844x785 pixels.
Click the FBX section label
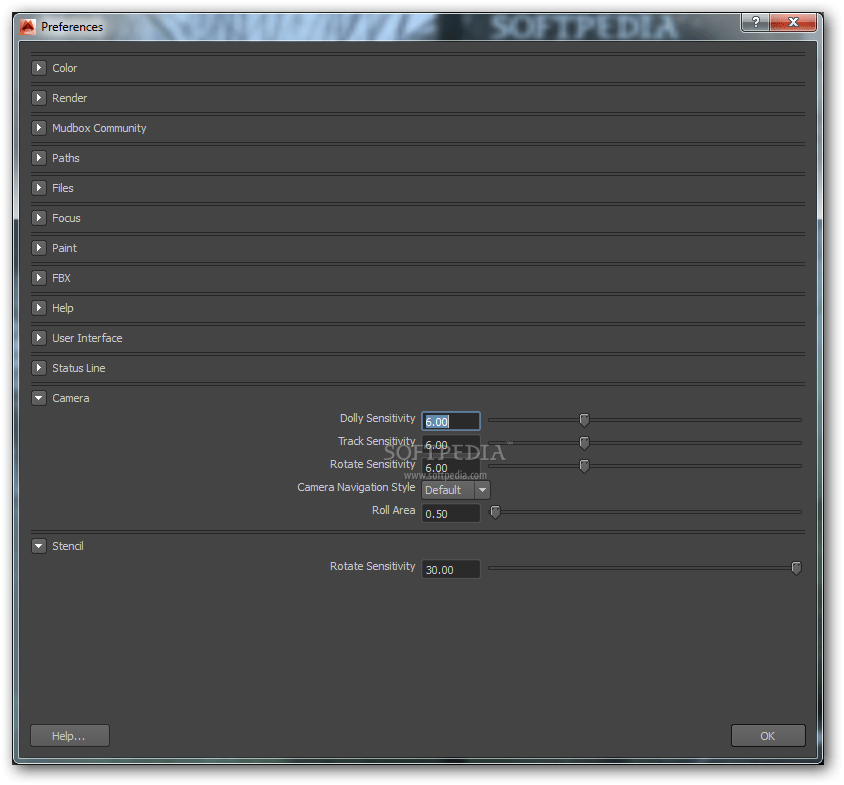(61, 278)
